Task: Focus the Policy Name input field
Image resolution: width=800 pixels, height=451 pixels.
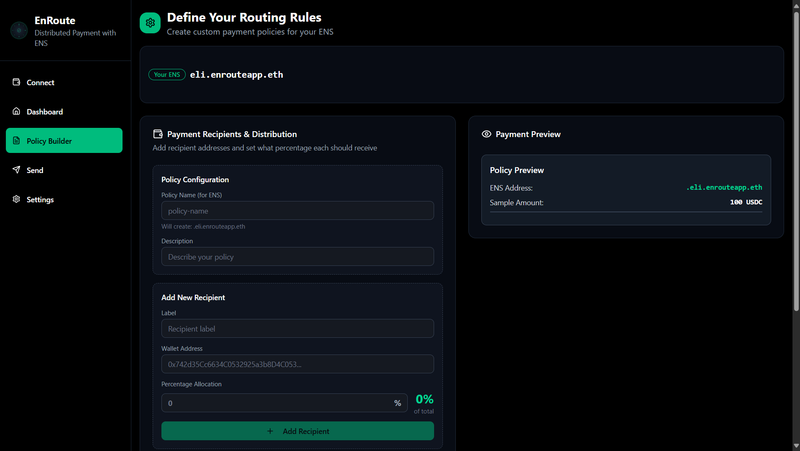Action: point(297,211)
